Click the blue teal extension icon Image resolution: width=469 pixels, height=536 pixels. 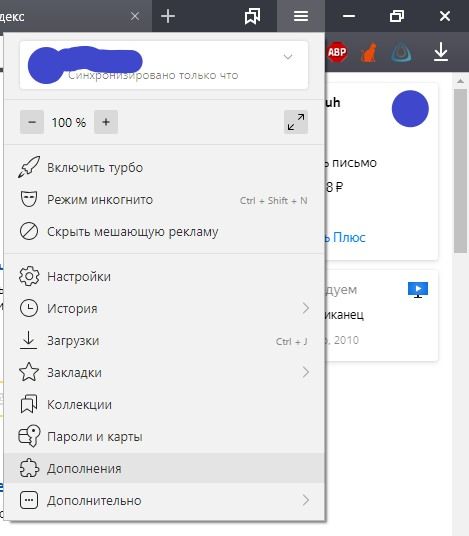401,53
